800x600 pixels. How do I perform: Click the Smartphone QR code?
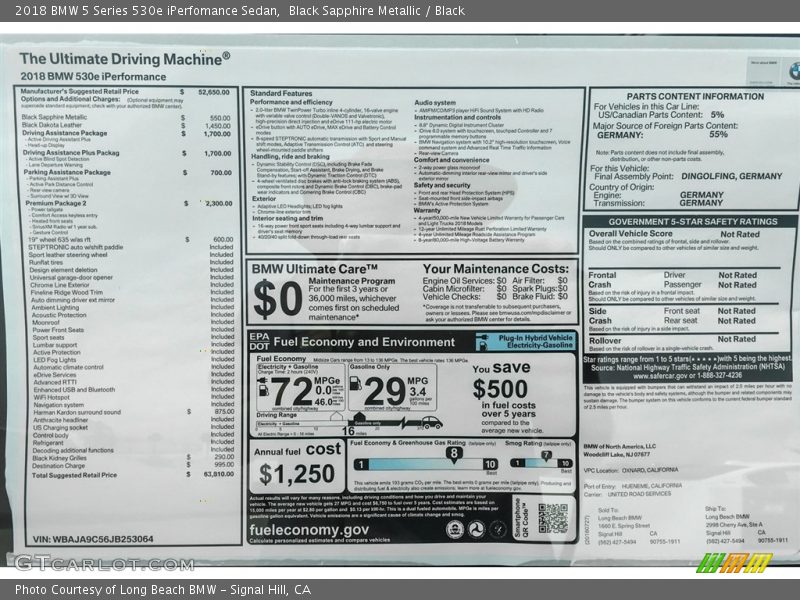tap(553, 518)
